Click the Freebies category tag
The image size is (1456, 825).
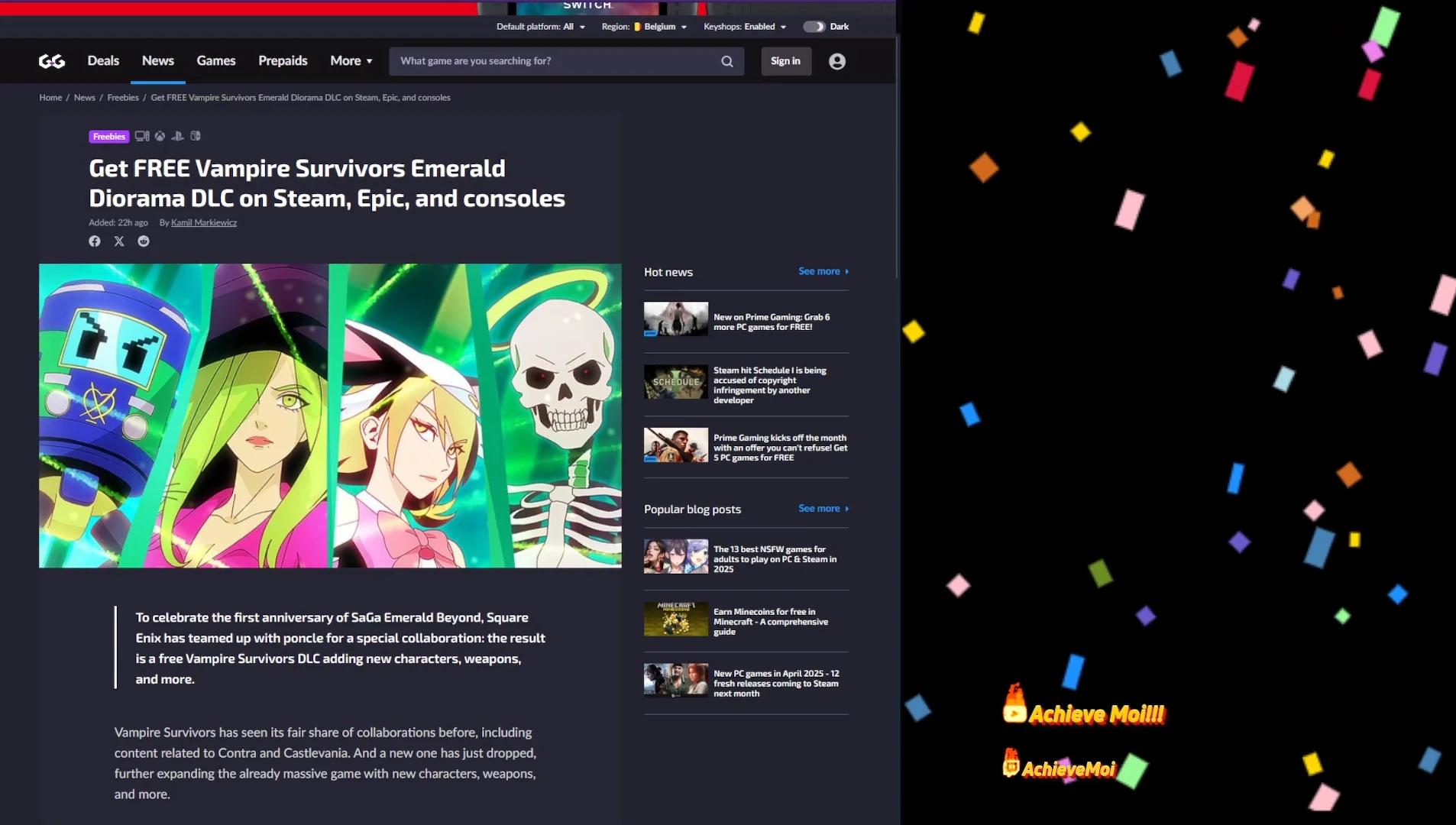[x=109, y=137]
